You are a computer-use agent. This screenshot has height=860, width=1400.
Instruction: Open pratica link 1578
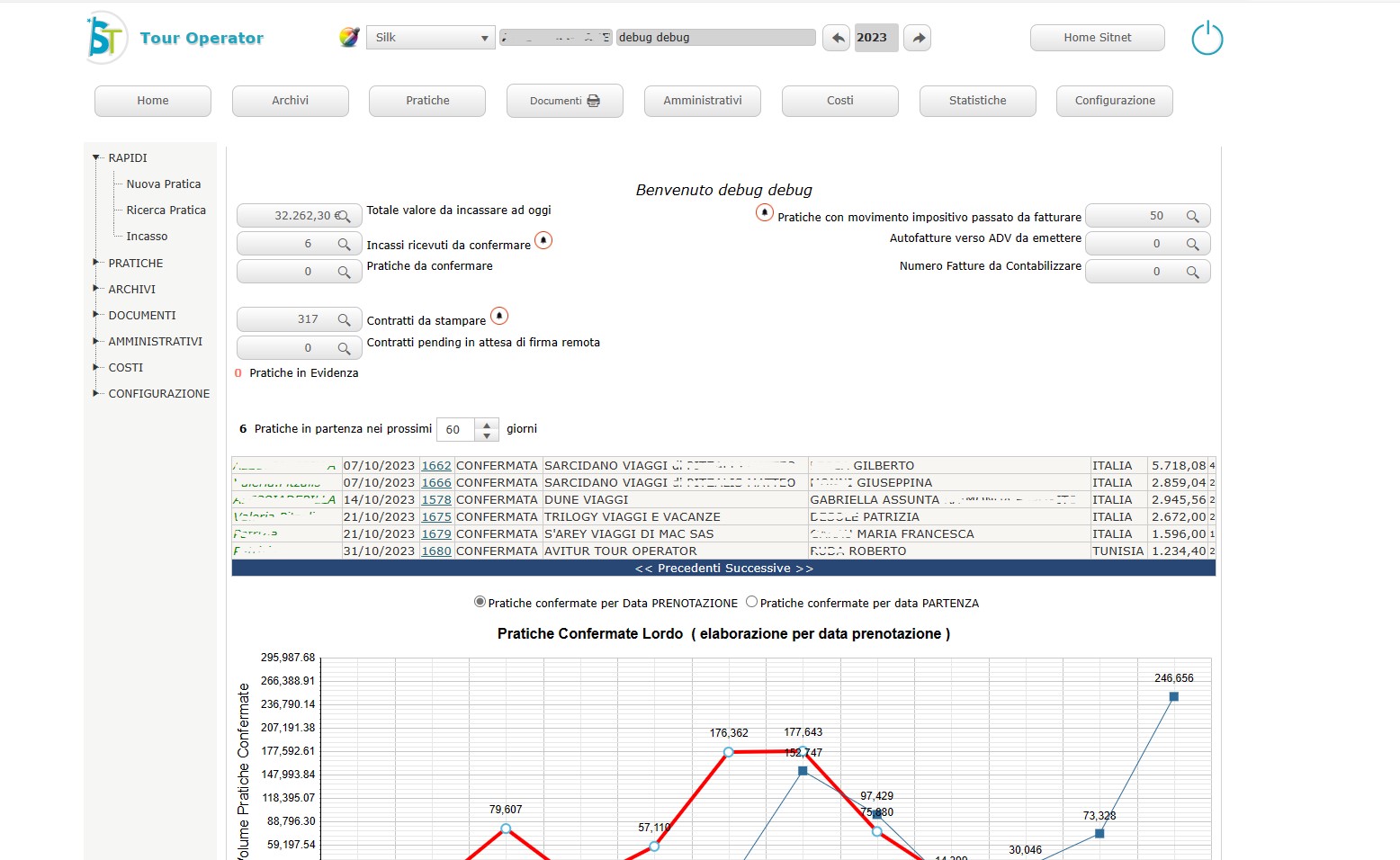436,500
